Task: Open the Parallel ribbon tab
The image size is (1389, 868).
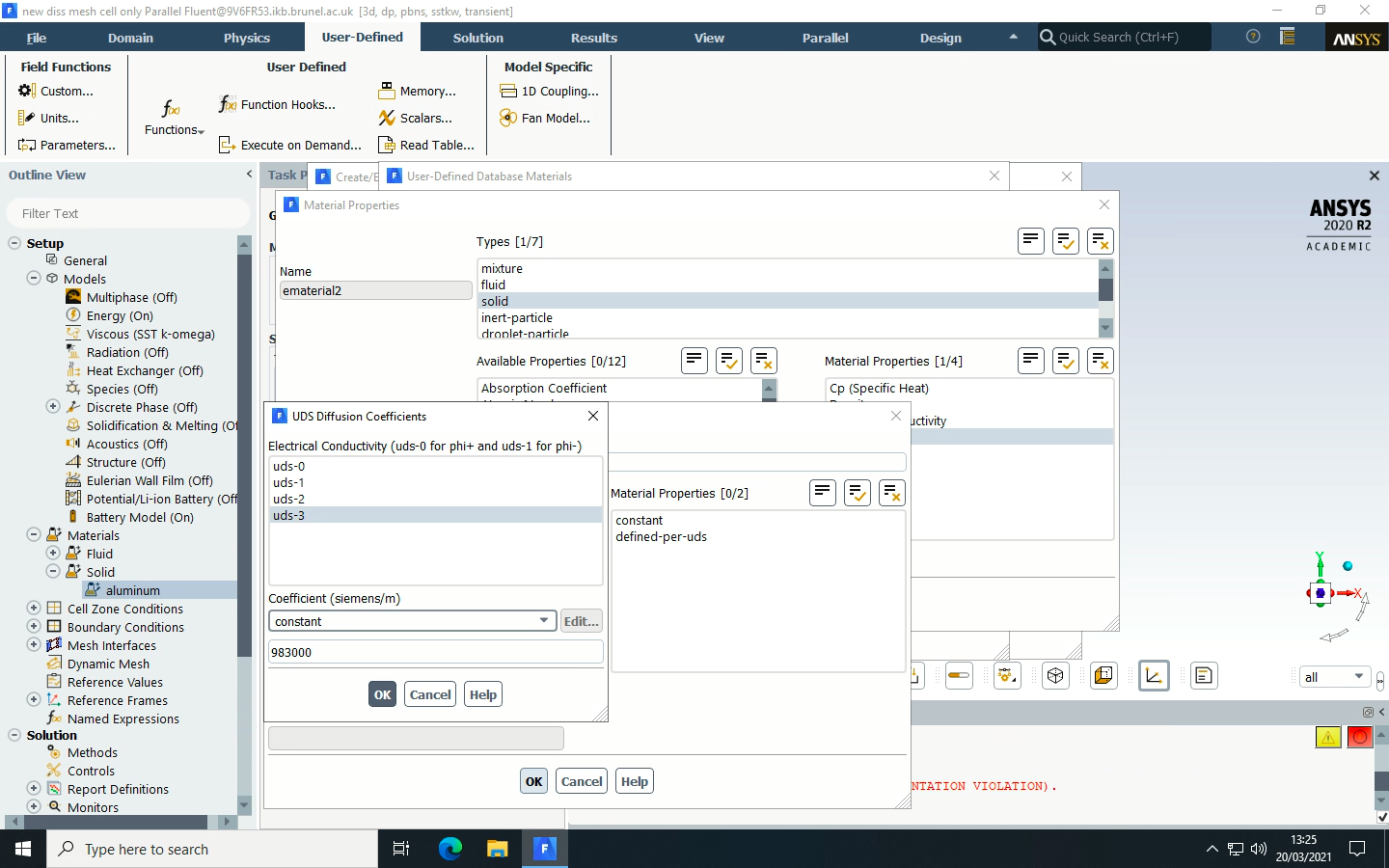Action: pos(826,38)
